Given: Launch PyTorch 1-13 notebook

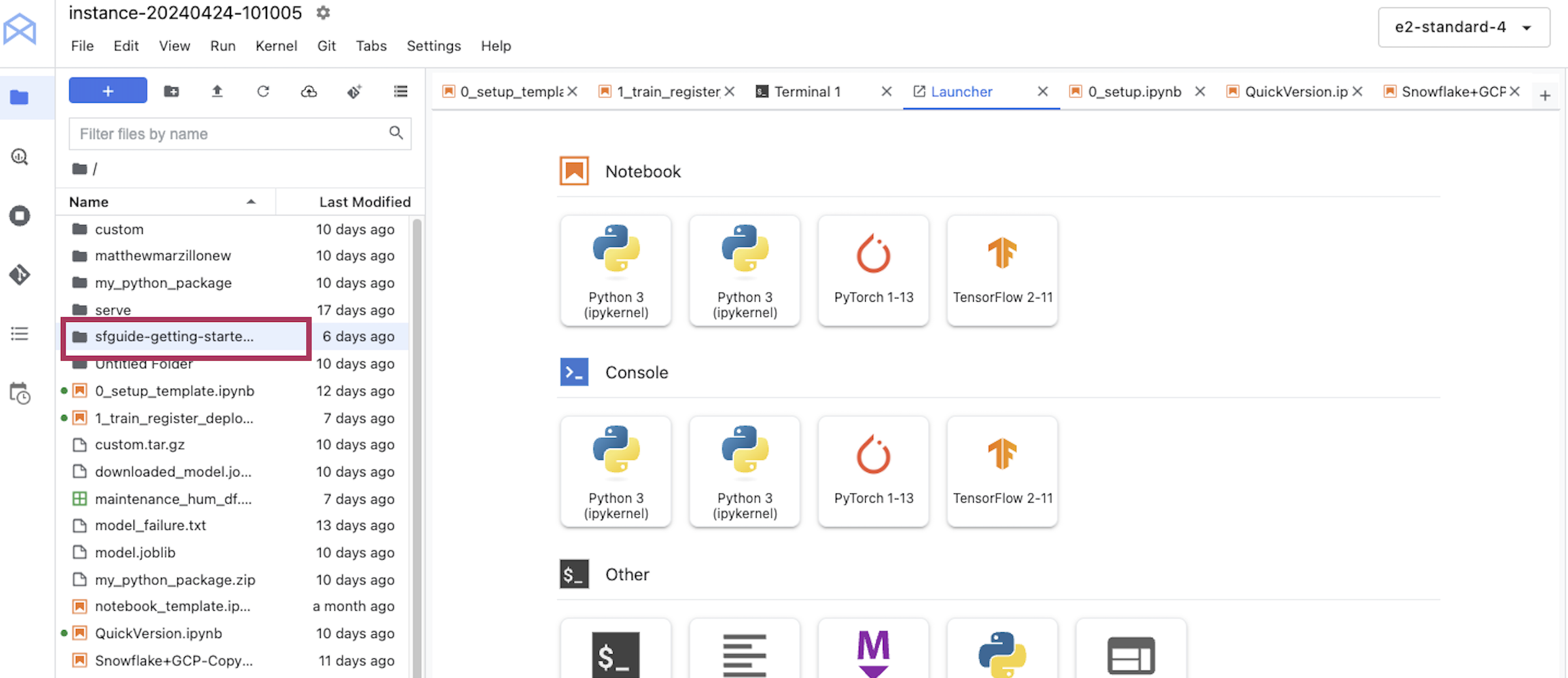Looking at the screenshot, I should 873,270.
